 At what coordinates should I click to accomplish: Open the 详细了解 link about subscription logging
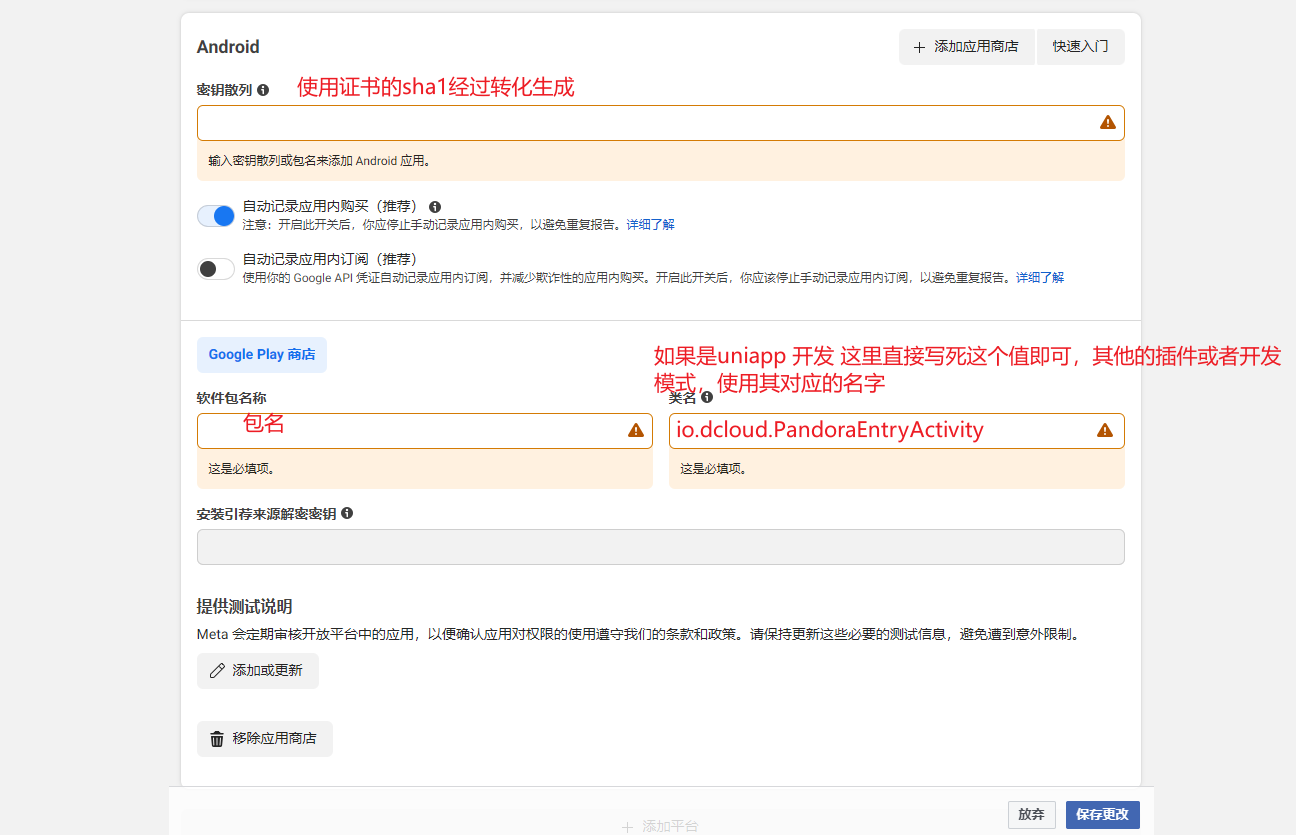click(x=1041, y=277)
